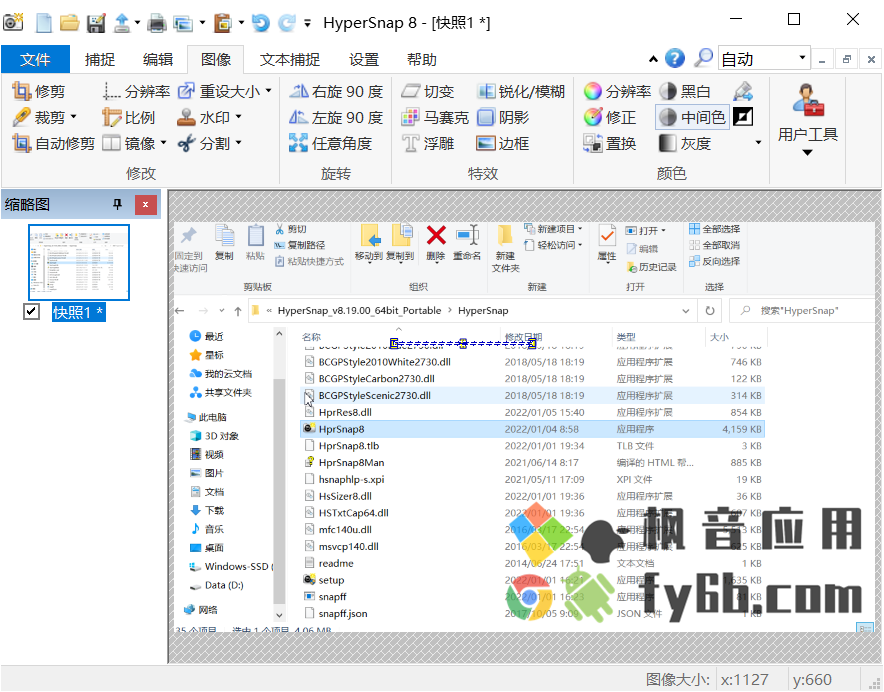Open the Help question-mark icon

tap(675, 59)
